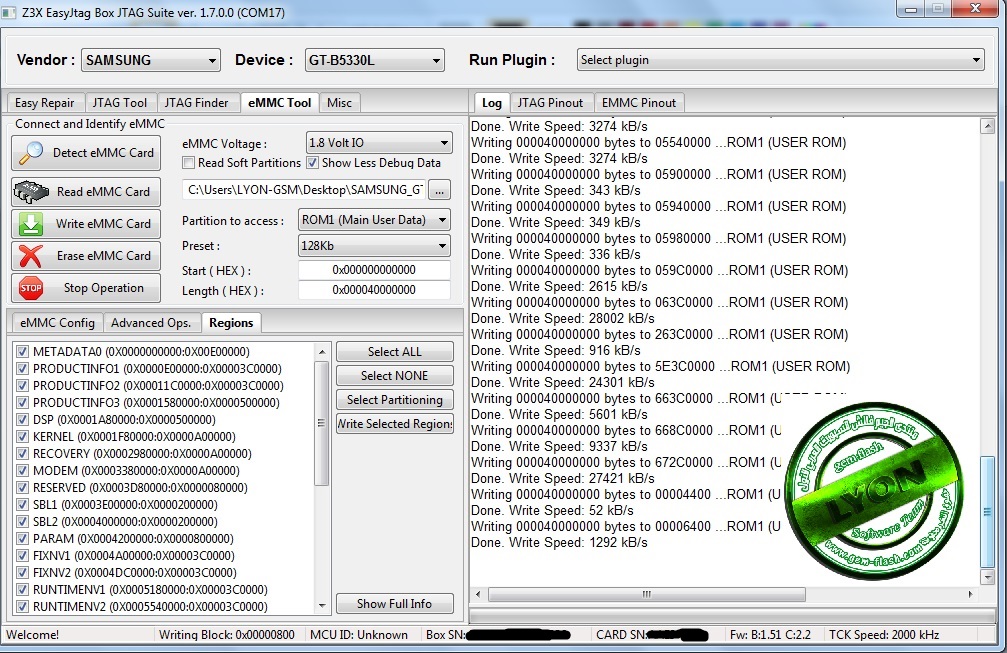Open the Misc tab
Image resolution: width=1007 pixels, height=653 pixels.
click(x=339, y=103)
